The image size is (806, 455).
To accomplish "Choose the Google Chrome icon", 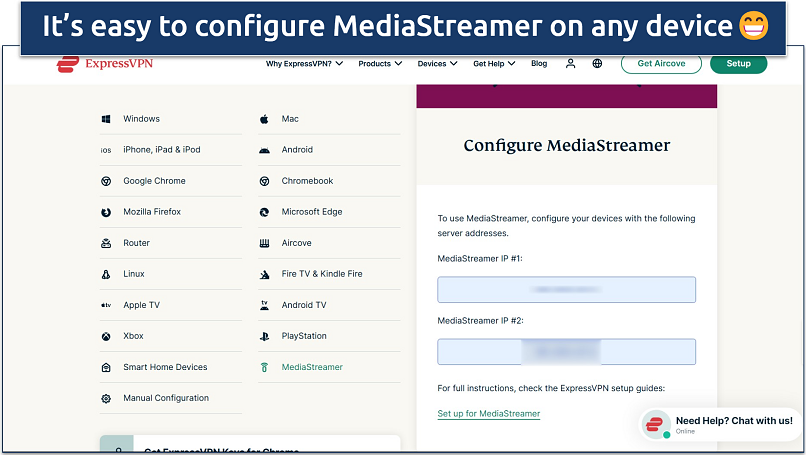I will pyautogui.click(x=106, y=181).
